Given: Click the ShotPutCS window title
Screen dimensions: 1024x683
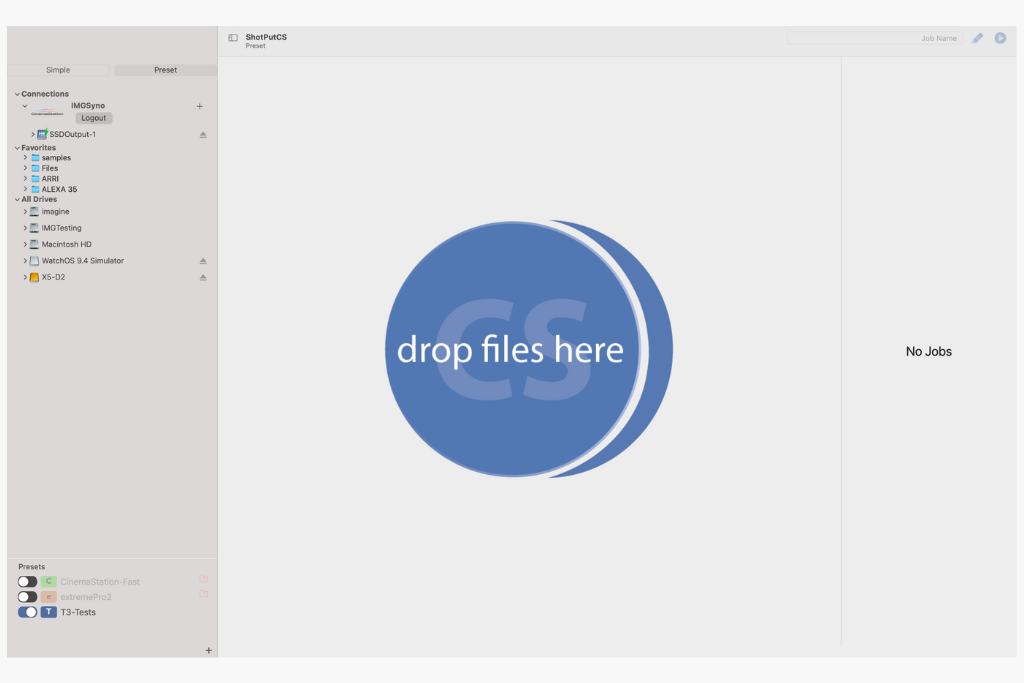Looking at the screenshot, I should [x=266, y=37].
